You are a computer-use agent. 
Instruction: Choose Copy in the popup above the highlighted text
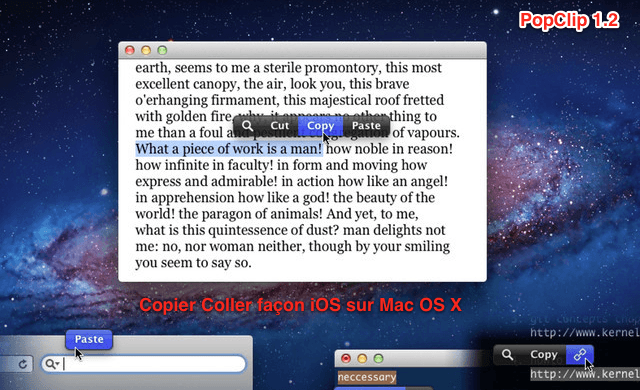pos(320,126)
